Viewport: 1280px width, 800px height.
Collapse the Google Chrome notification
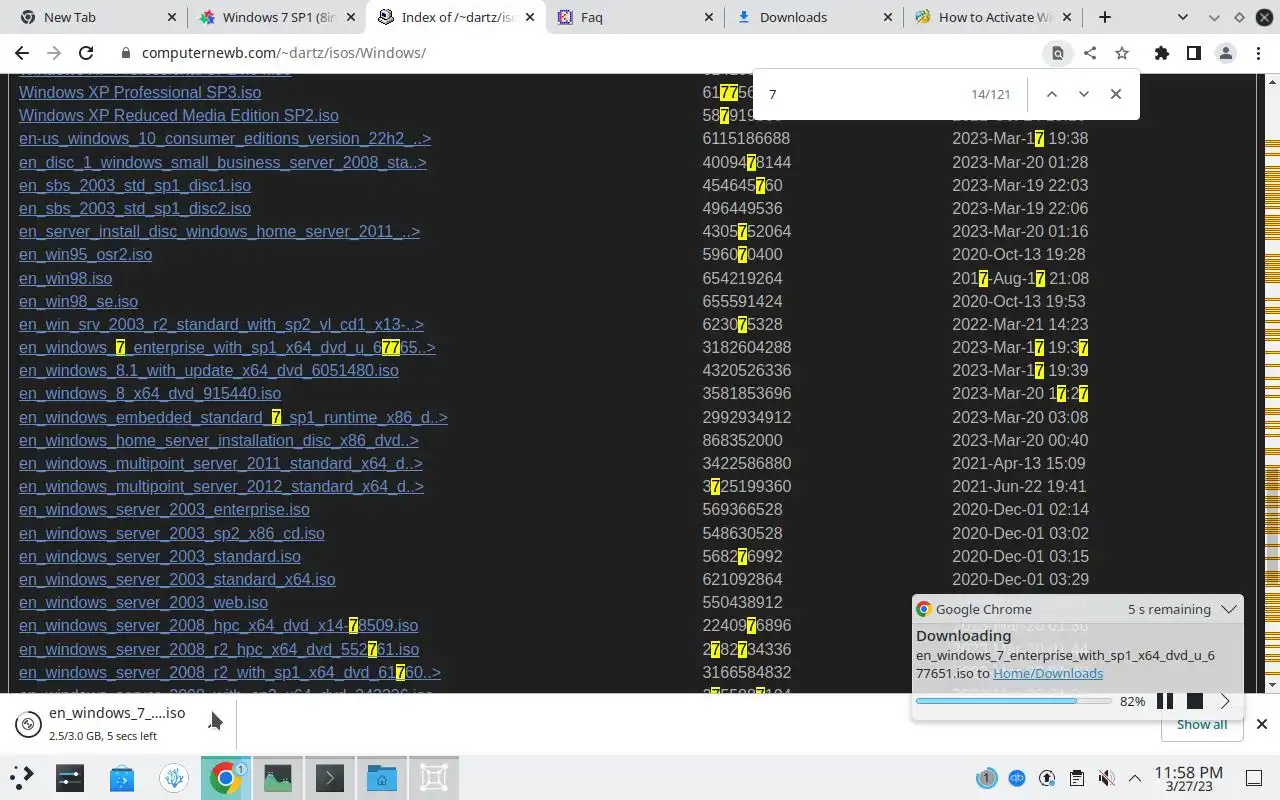[1229, 609]
